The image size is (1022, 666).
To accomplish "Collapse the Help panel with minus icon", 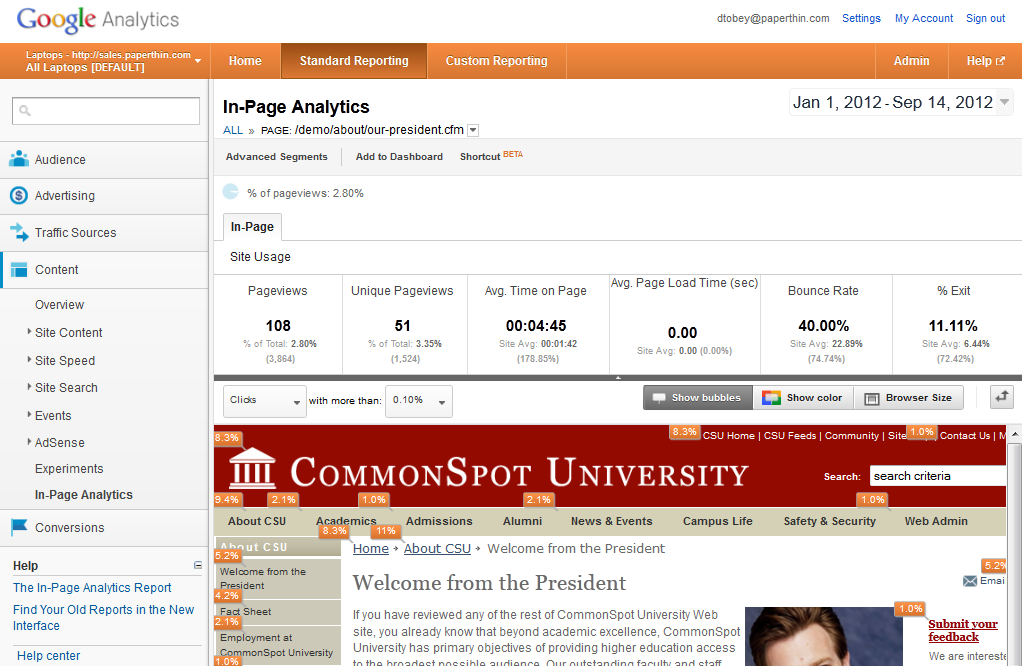I will [197, 565].
